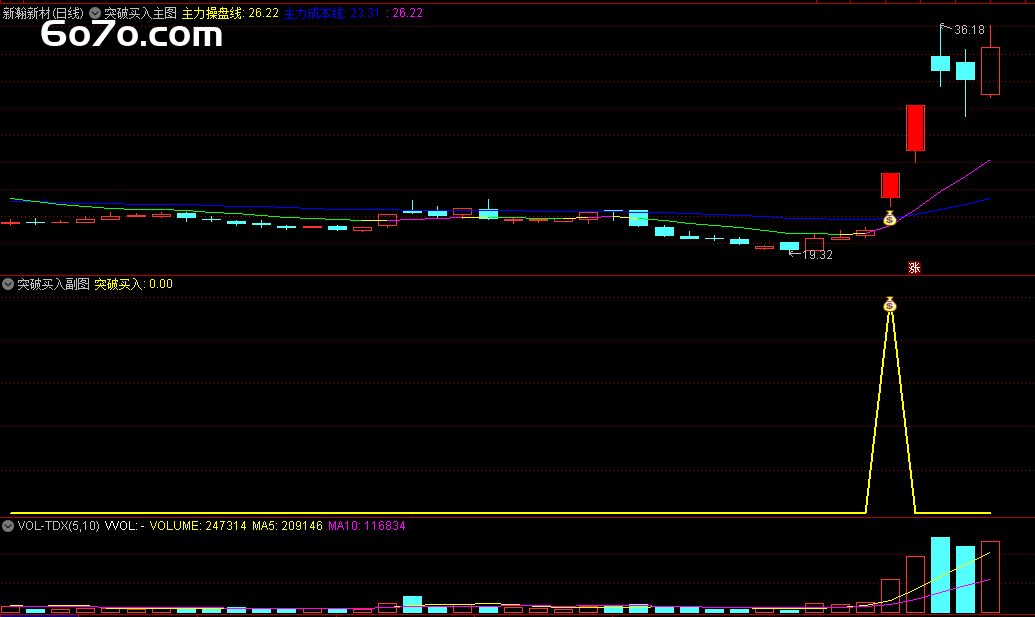This screenshot has height=617, width=1035.
Task: Select the last hollow red candlestick
Action: [x=990, y=71]
